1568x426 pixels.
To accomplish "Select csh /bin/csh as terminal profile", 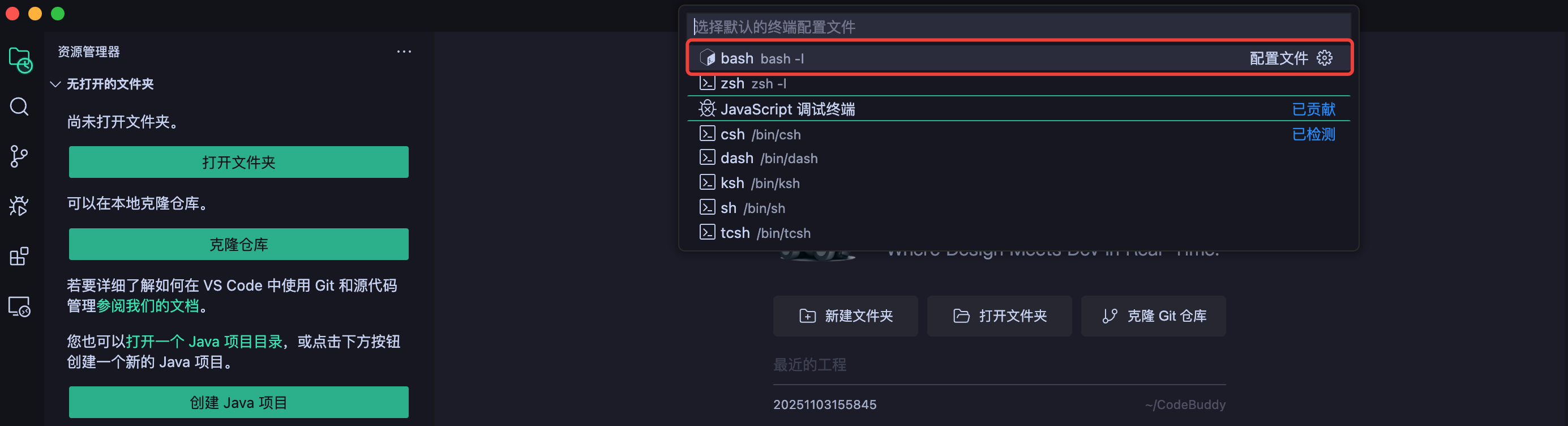I will (x=761, y=134).
